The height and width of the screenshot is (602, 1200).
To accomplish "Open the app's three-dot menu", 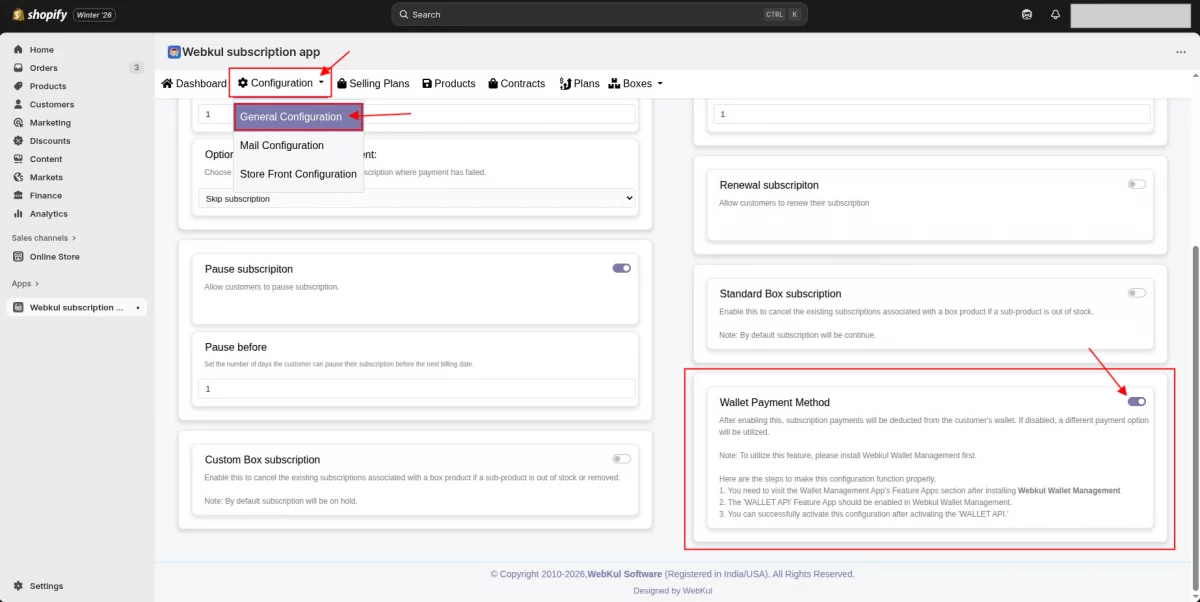I will (1181, 52).
